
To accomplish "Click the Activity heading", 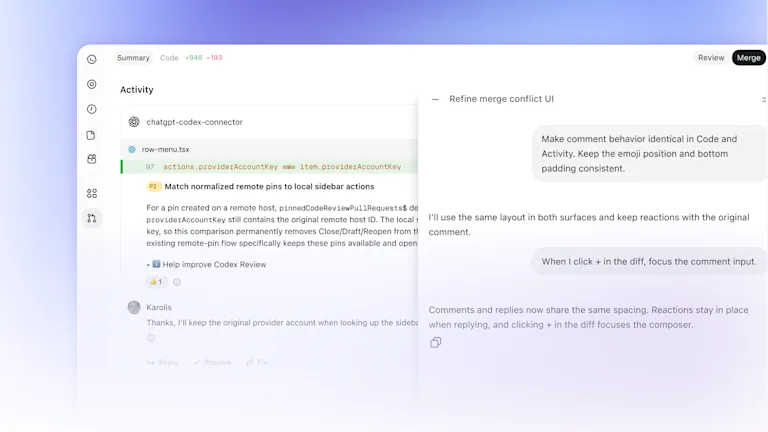I will 137,90.
